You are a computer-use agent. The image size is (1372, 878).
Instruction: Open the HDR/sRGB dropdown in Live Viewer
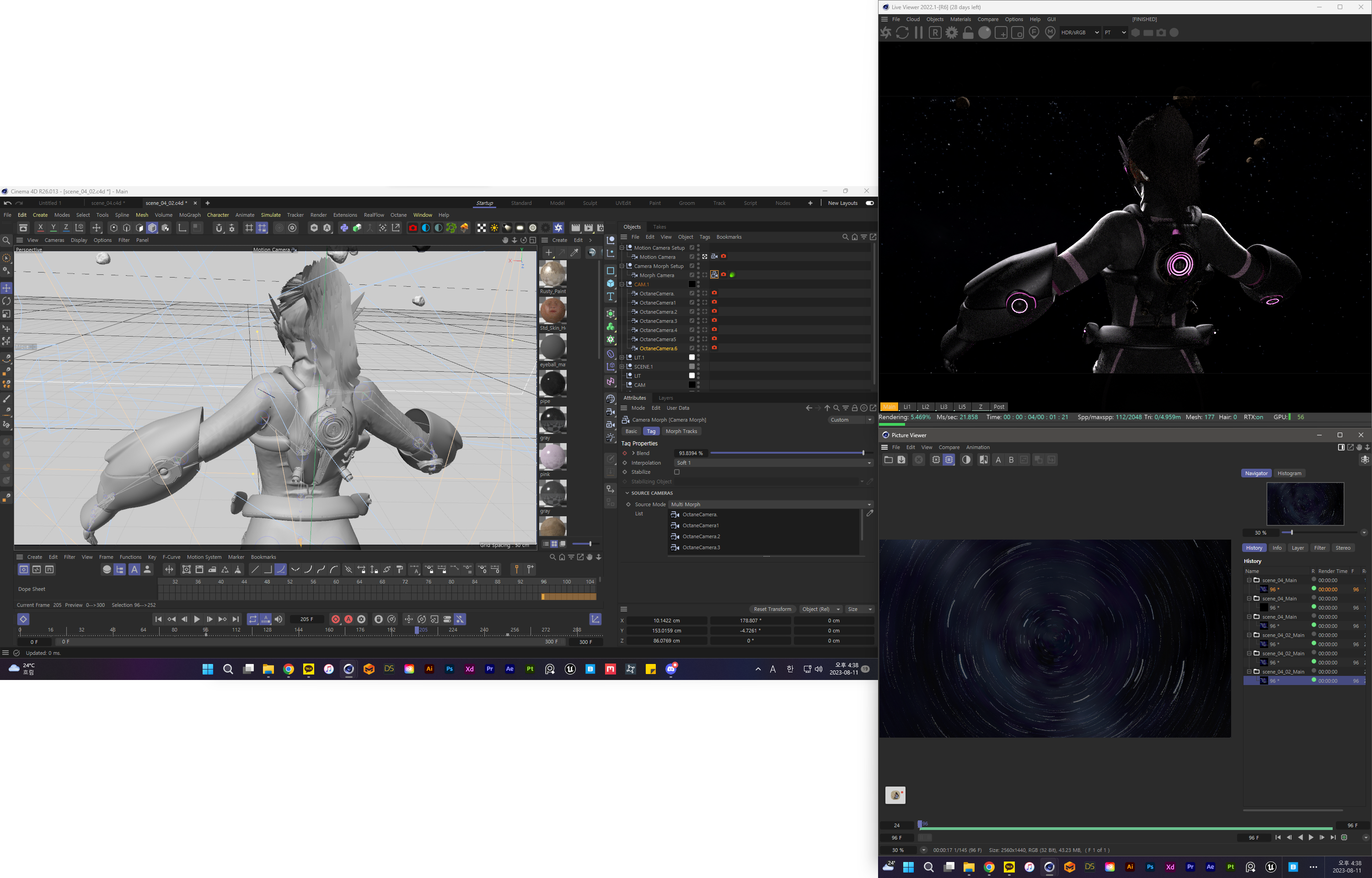[x=1080, y=32]
